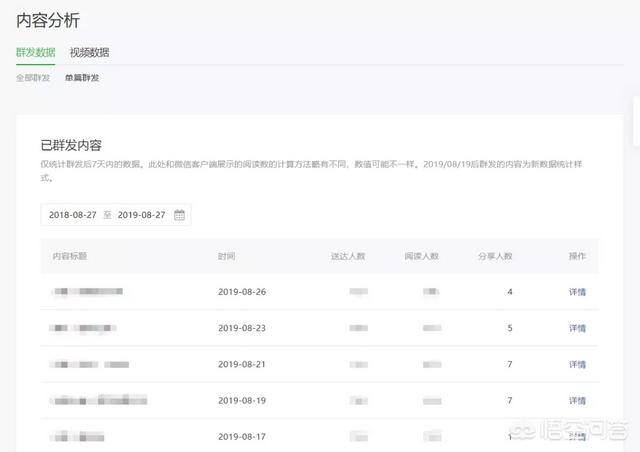640x452 pixels.
Task: View 详情 of the 2019-08-21 post
Action: pos(577,364)
